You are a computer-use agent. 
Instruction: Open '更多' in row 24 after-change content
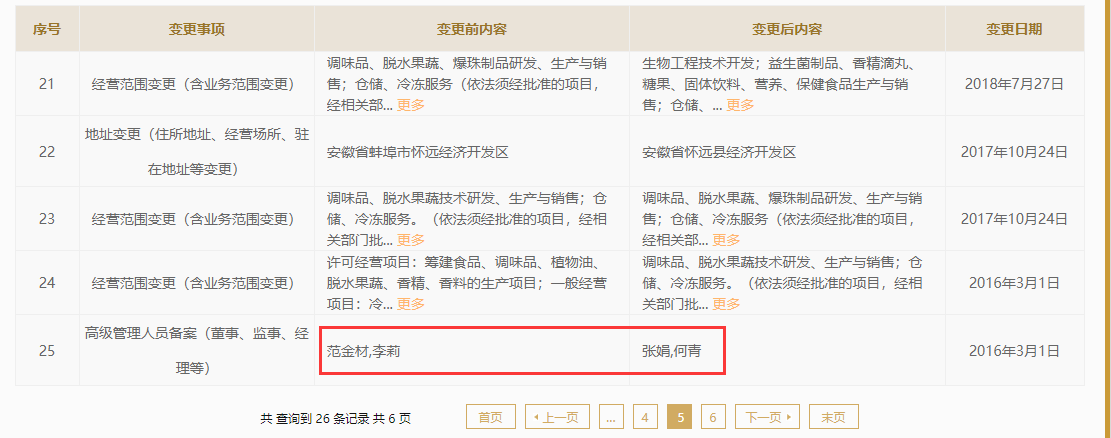(726, 304)
